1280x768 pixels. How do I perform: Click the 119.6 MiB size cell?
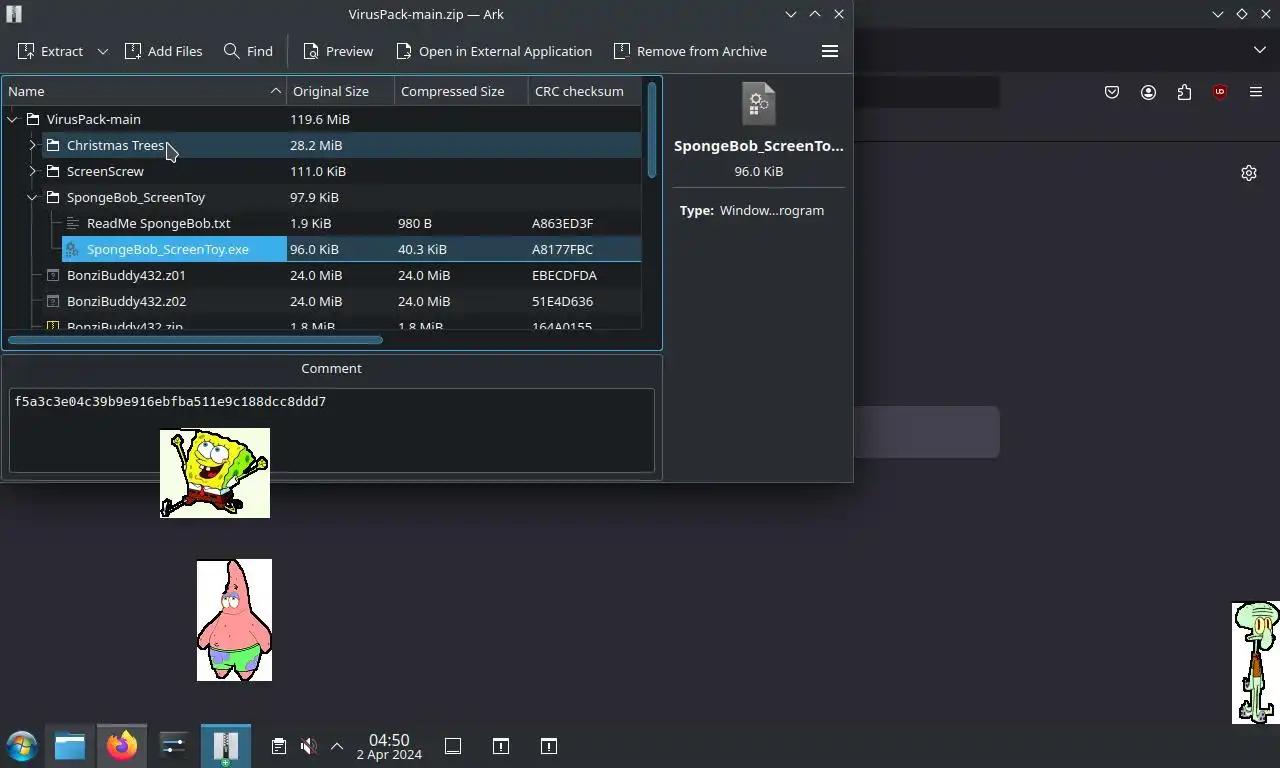[x=320, y=119]
